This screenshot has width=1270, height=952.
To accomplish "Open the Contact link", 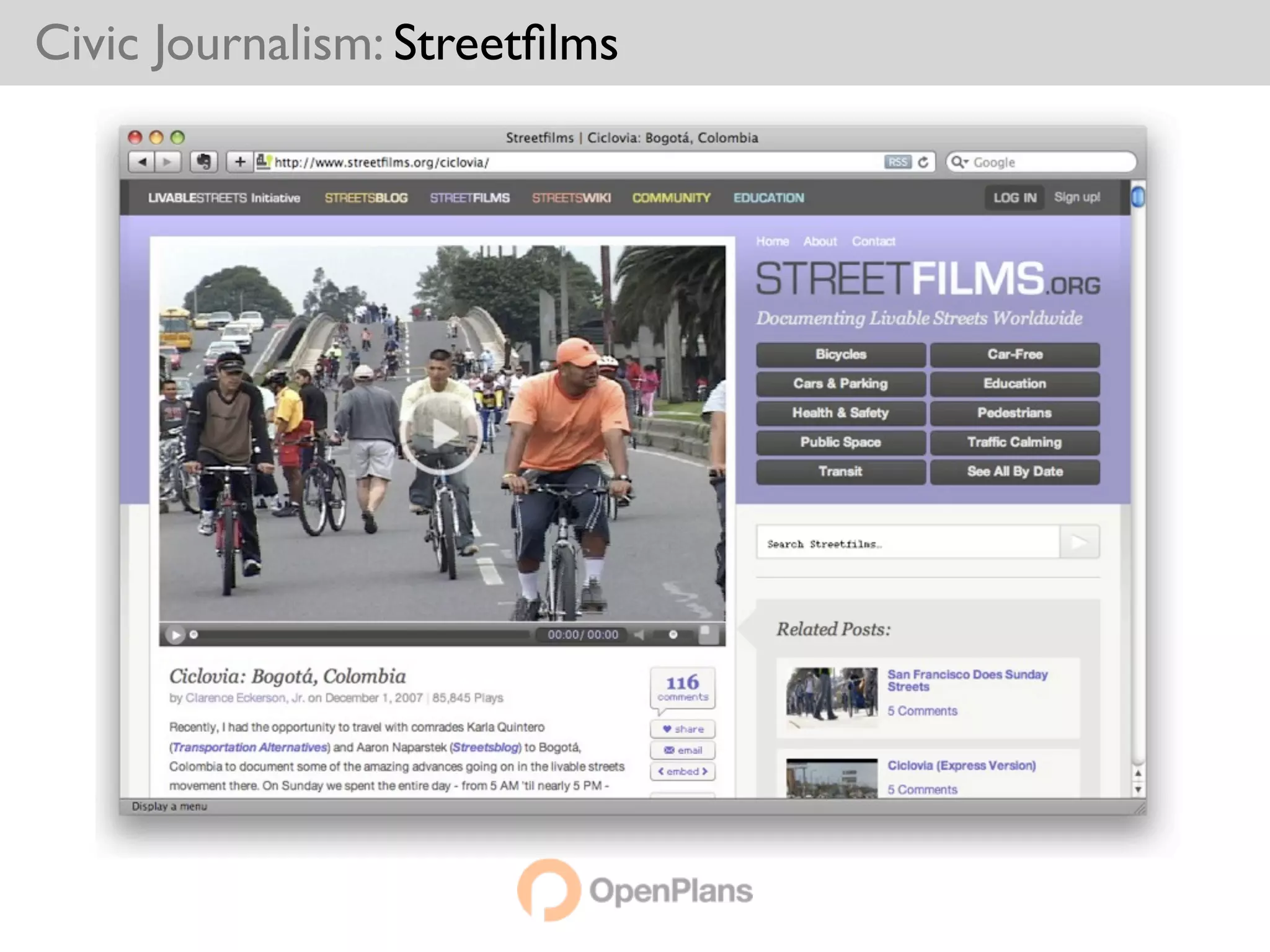I will tap(873, 241).
